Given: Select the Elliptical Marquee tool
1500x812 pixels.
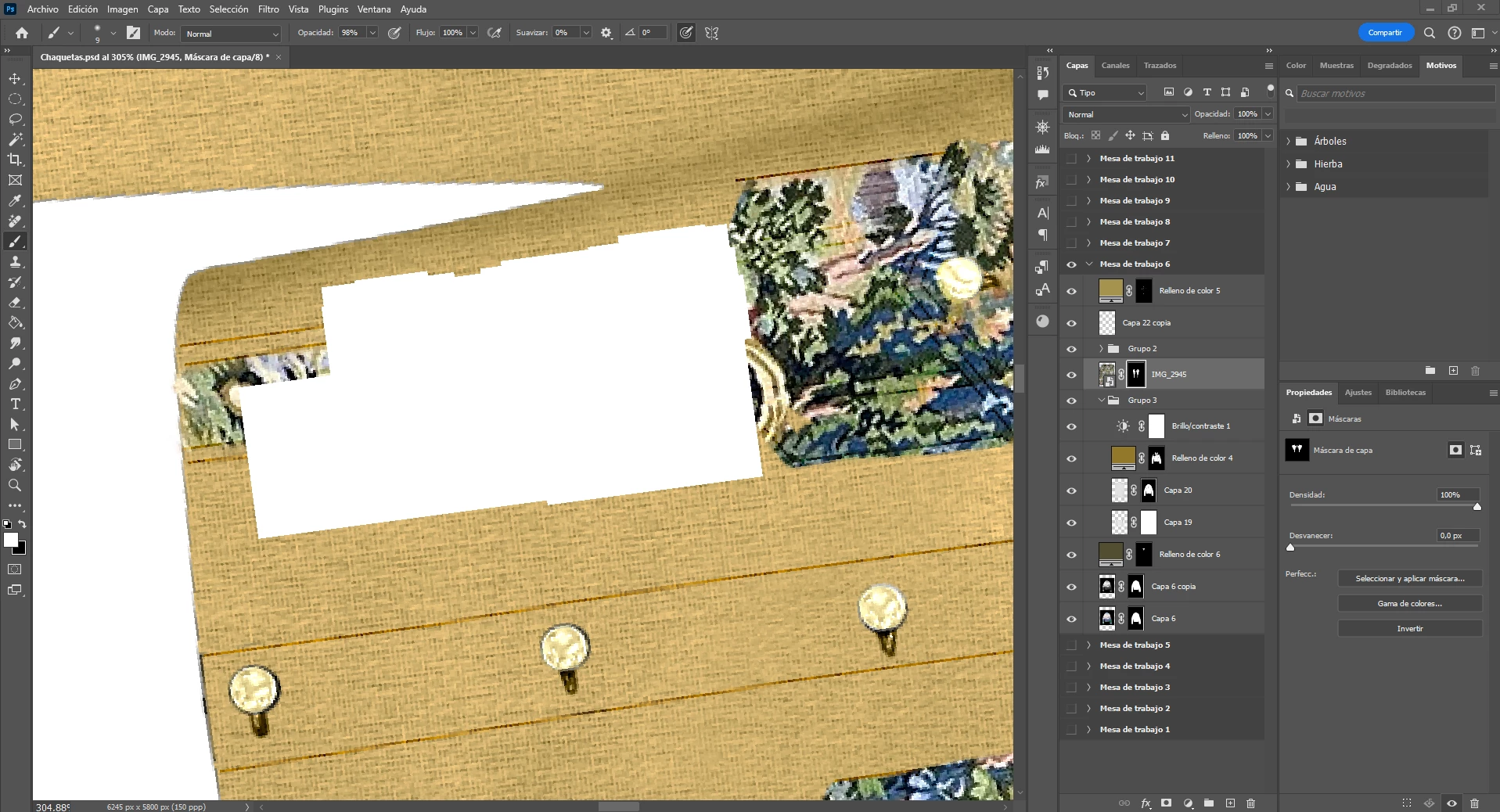Looking at the screenshot, I should 15,99.
